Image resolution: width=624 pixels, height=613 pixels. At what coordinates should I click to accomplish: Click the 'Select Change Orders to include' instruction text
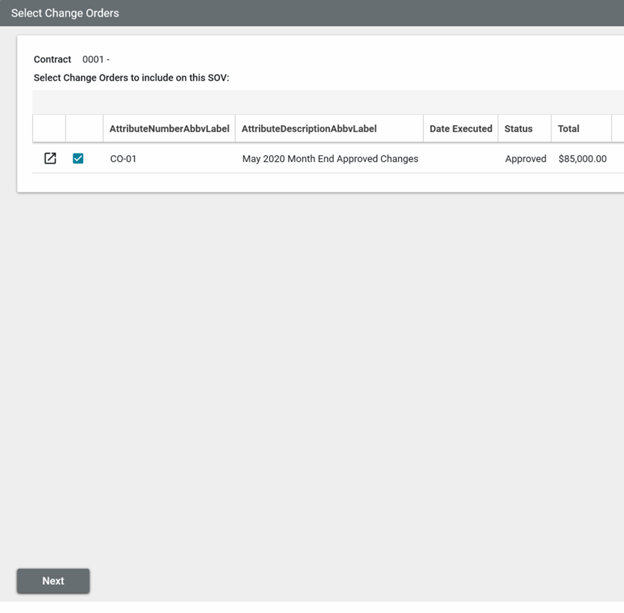[131, 78]
